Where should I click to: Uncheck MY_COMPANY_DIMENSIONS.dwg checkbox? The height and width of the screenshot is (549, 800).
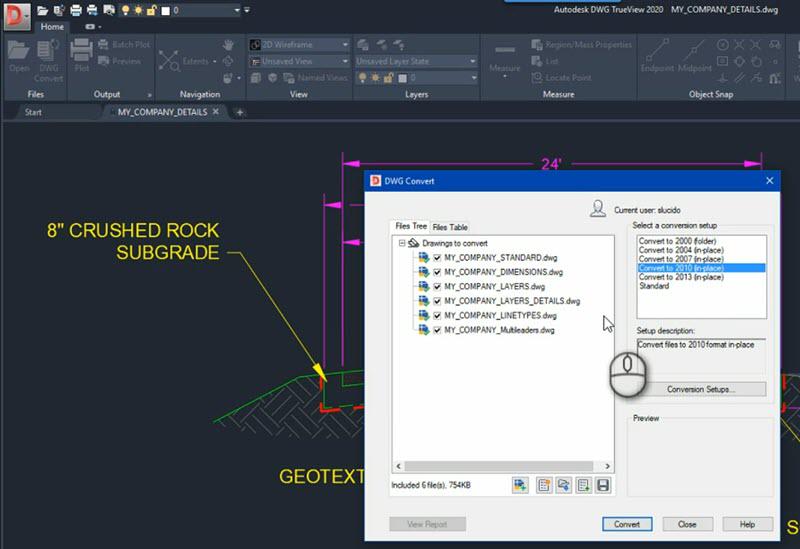(x=437, y=272)
